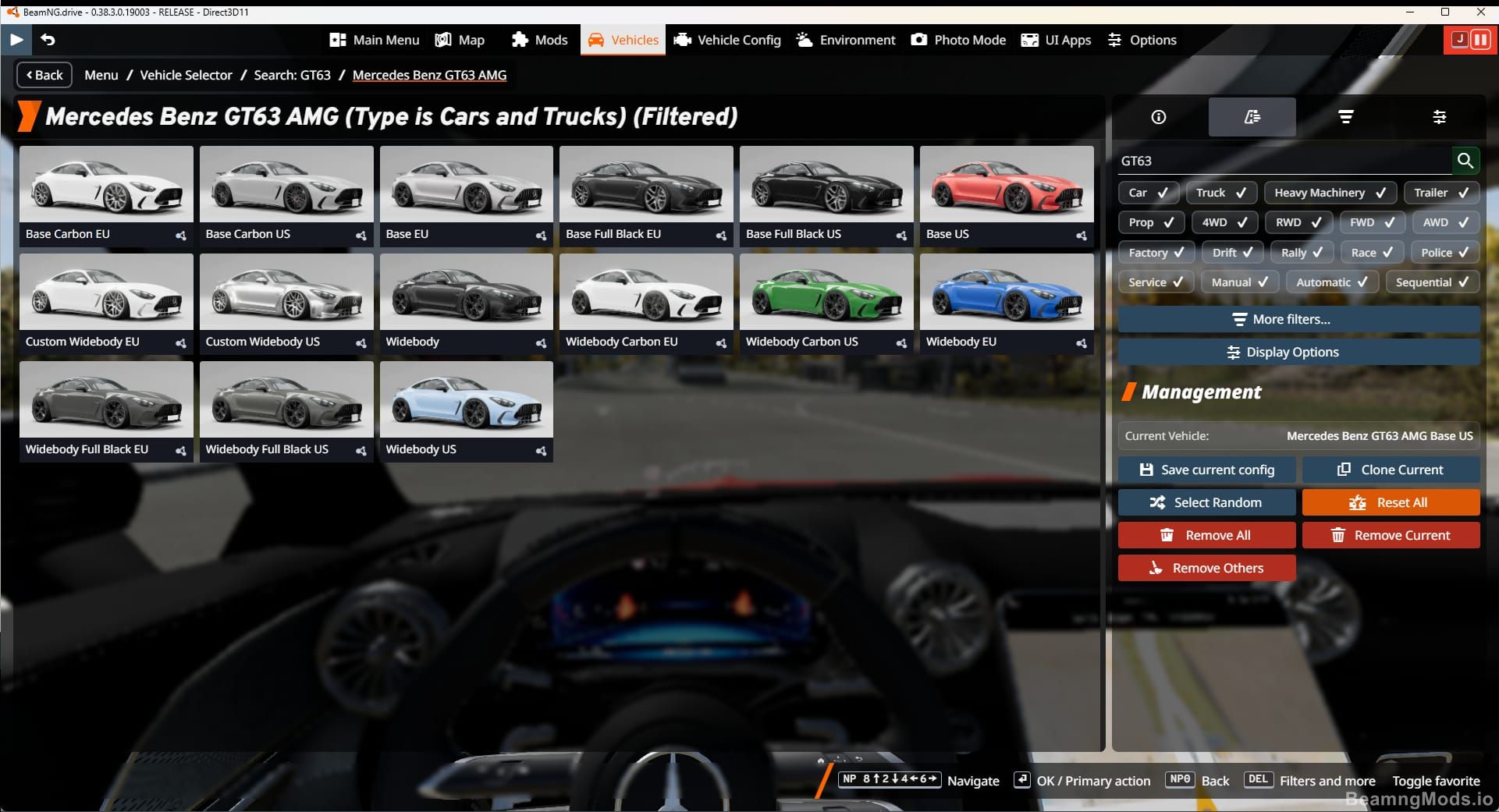Open the display options sliders tab

(x=1440, y=117)
